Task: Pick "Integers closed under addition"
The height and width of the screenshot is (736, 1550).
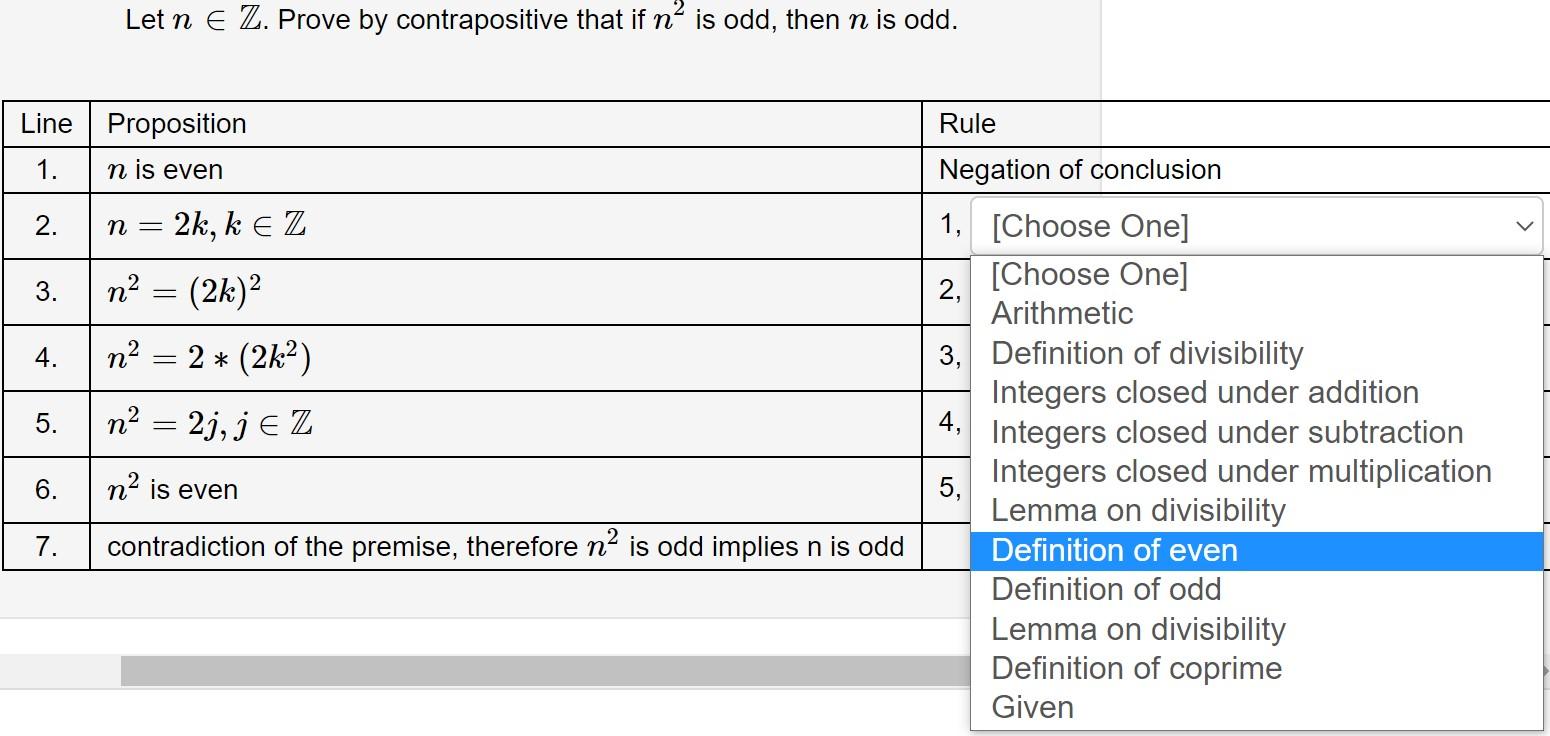Action: point(1204,392)
